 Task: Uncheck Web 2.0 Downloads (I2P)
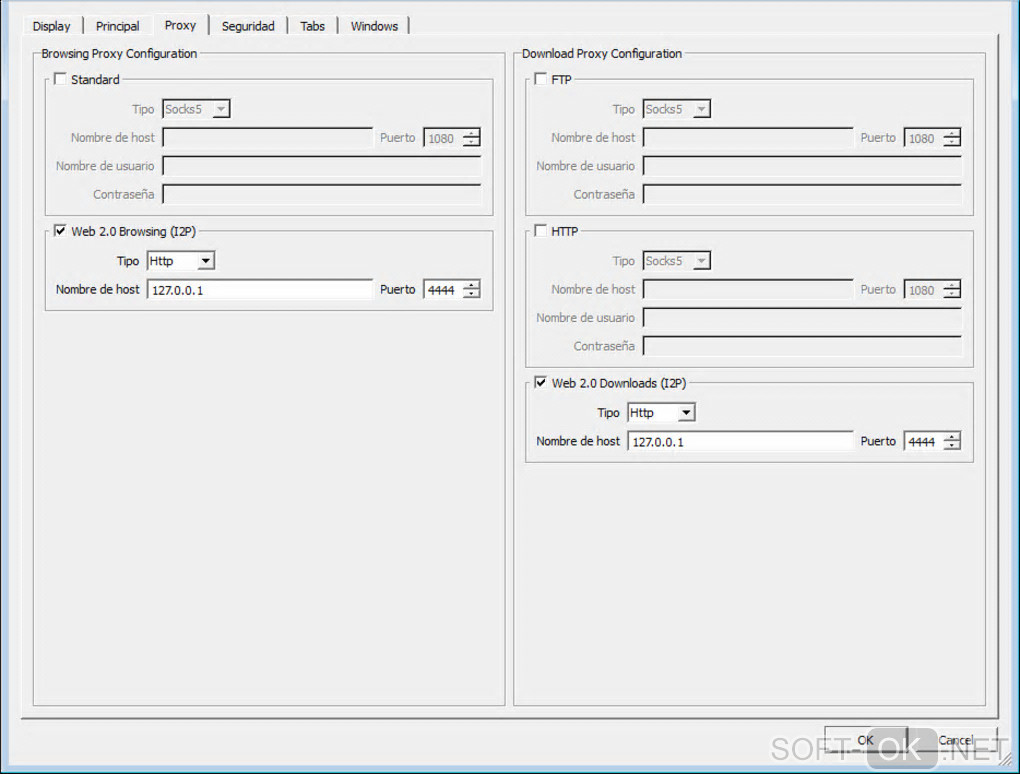tap(540, 382)
